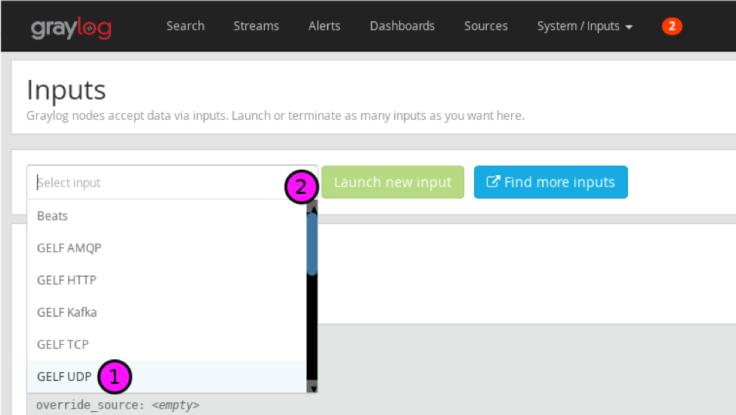Expand the System / Inputs dropdown menu
This screenshot has height=415, width=736.
[585, 26]
